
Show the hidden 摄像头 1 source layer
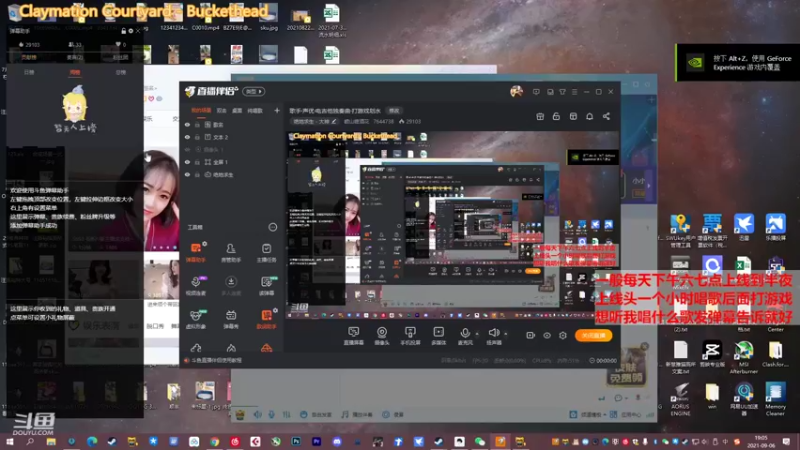(187, 149)
